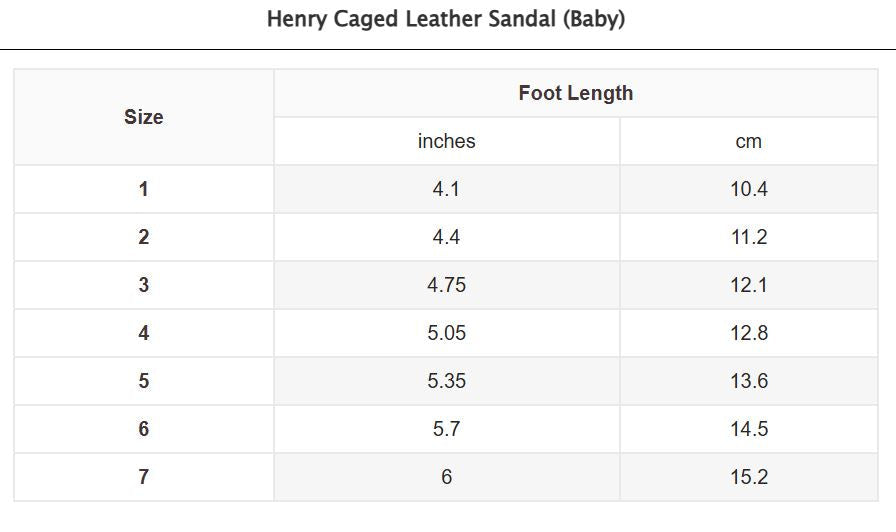This screenshot has width=896, height=532.
Task: Click size 4 in the Size column
Action: coord(143,333)
